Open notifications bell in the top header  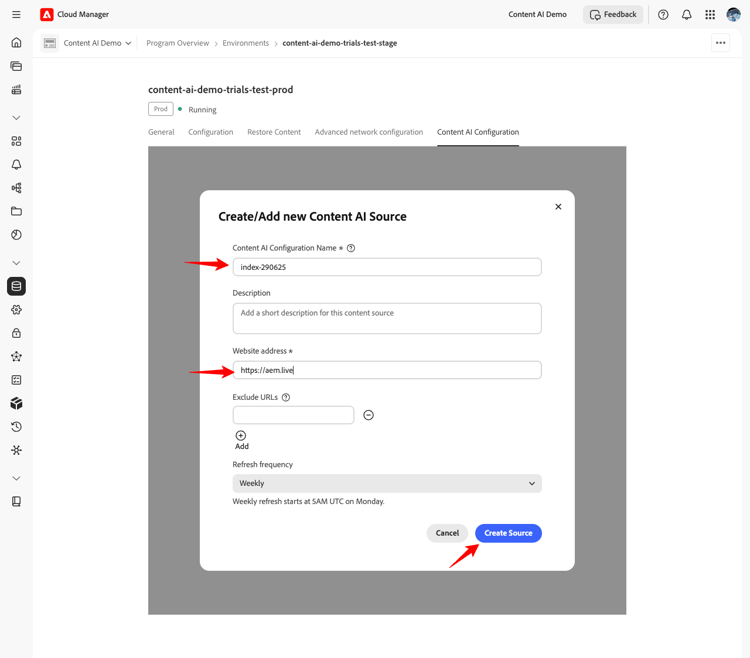tap(686, 15)
